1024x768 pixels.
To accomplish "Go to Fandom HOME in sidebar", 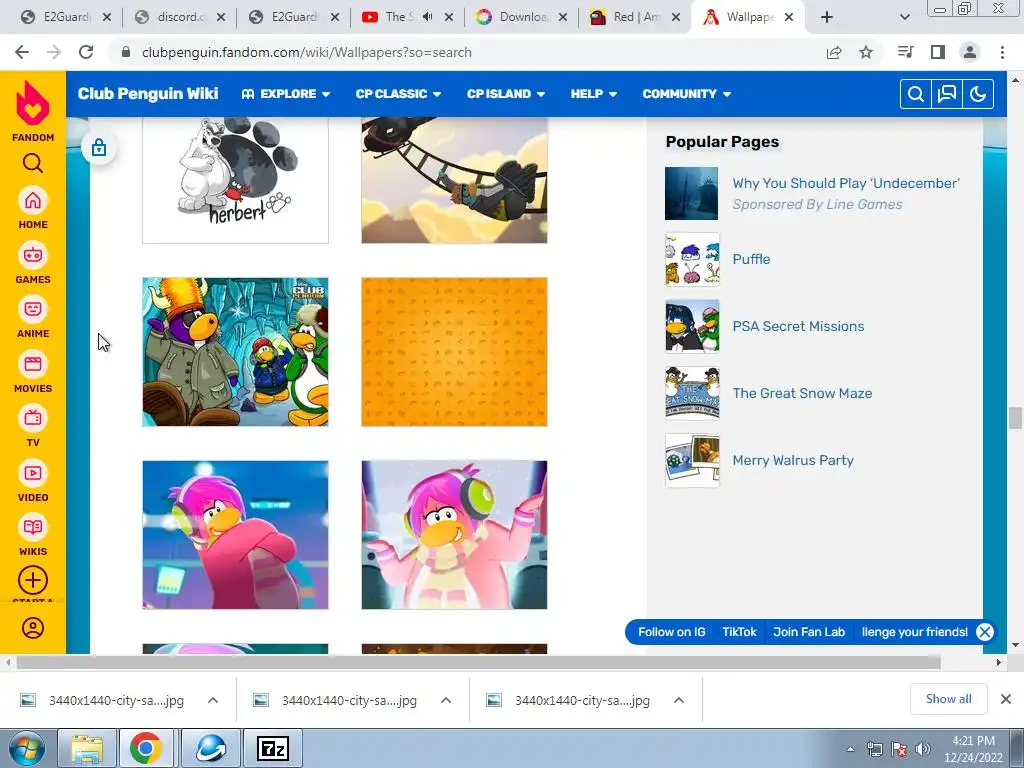I will [33, 208].
